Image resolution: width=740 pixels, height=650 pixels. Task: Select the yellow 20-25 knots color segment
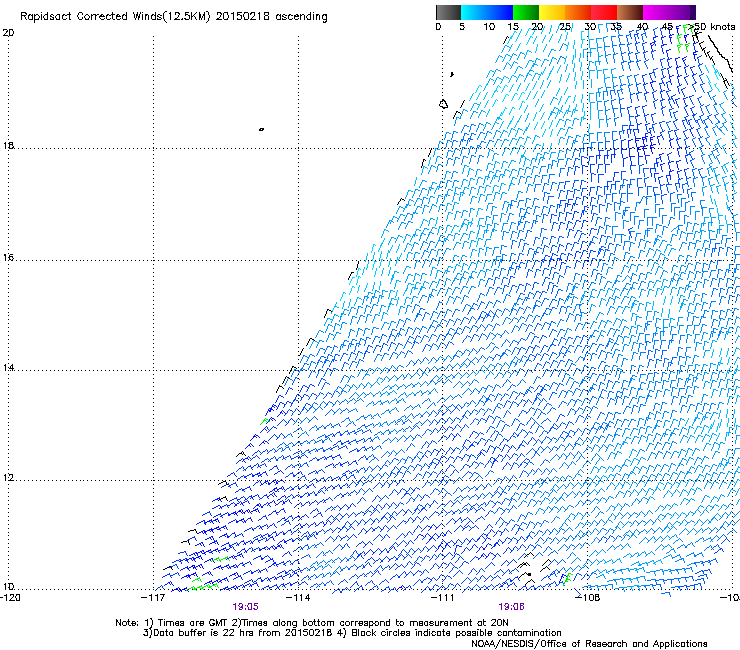(x=552, y=12)
